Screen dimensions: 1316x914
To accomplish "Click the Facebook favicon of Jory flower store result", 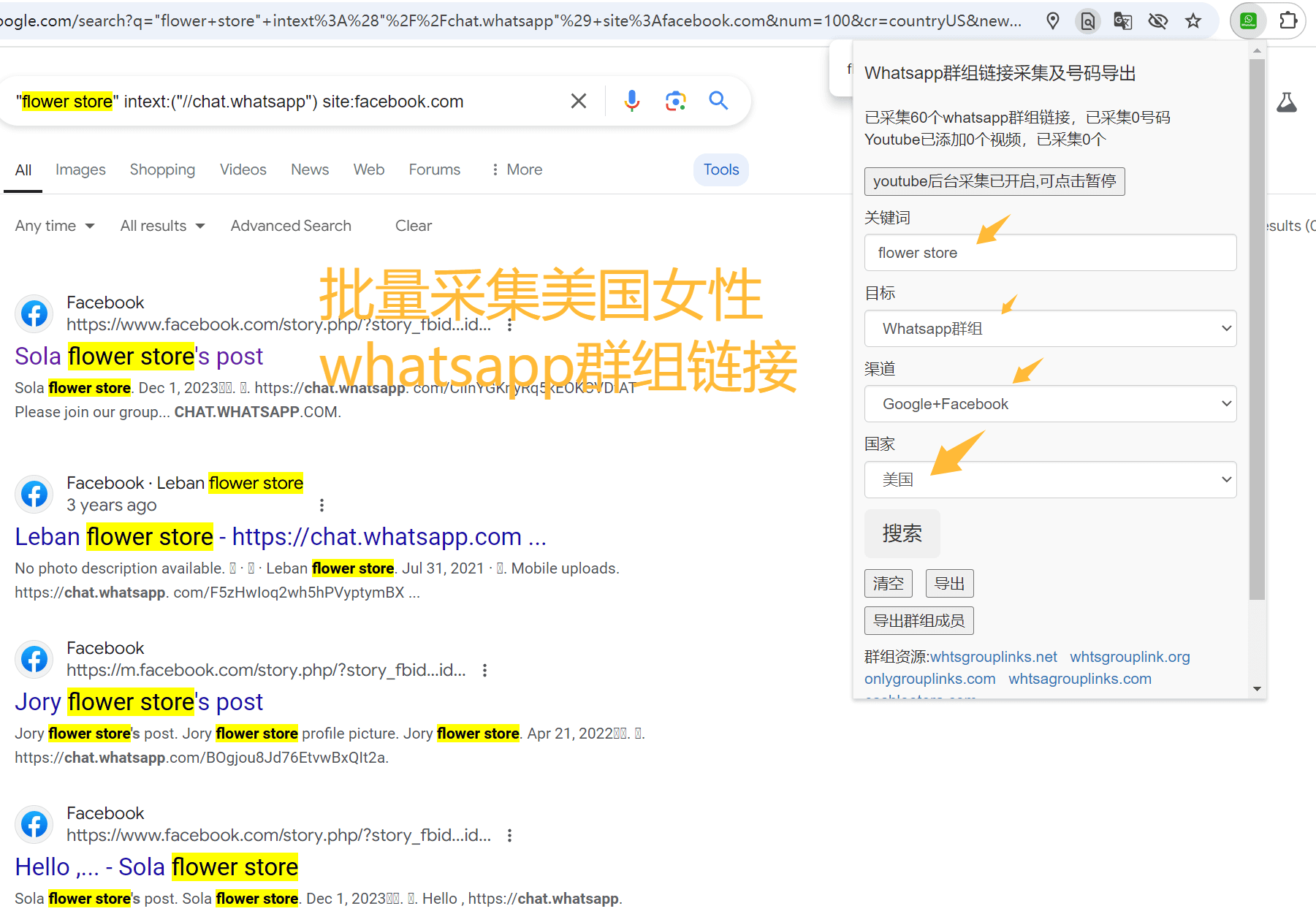I will coord(34,659).
